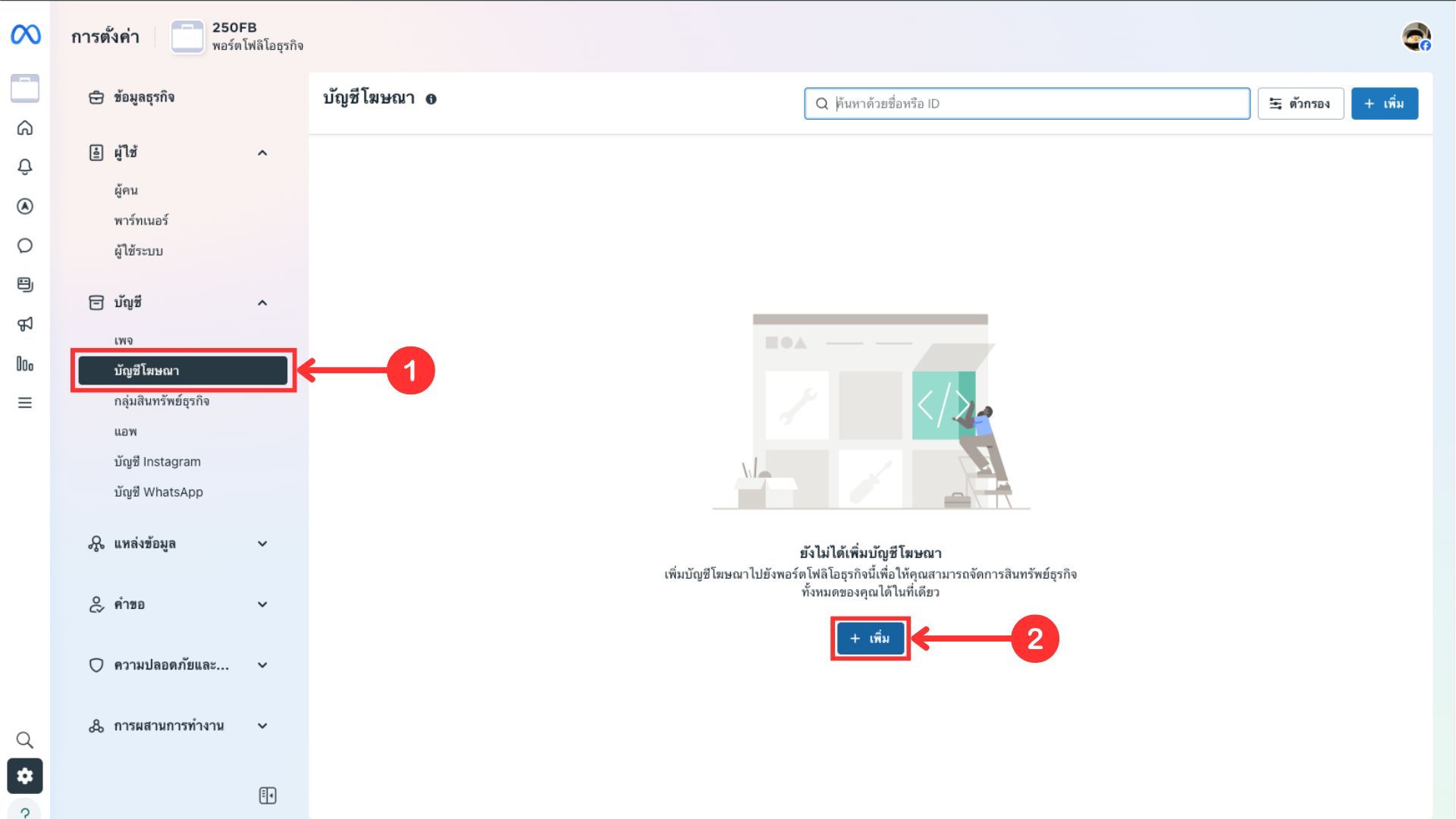
Task: Open Ads Manager compass icon
Action: point(25,206)
